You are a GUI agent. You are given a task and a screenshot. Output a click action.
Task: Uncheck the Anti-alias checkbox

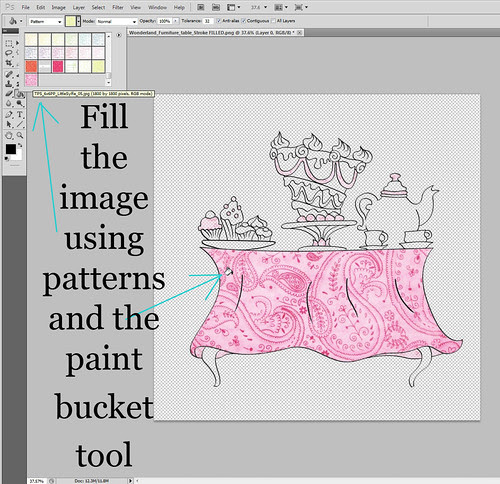(219, 21)
